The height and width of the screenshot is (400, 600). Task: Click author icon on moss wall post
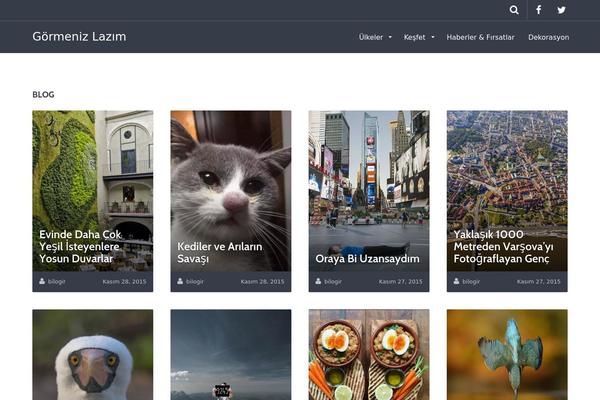(x=42, y=281)
